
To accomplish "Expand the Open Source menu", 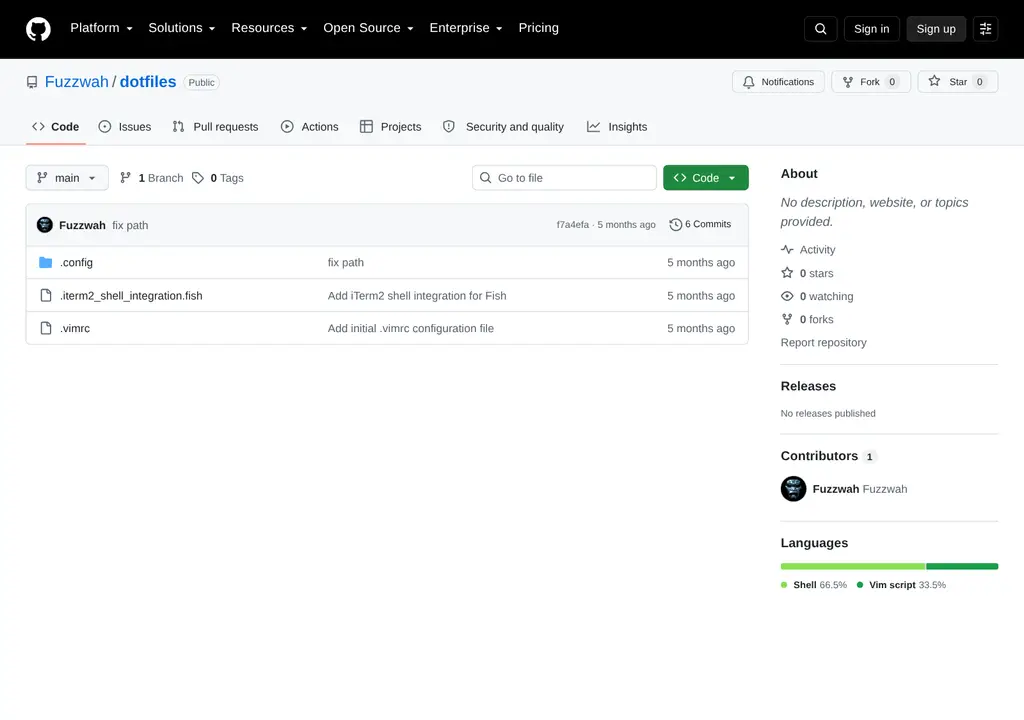I will tap(368, 28).
